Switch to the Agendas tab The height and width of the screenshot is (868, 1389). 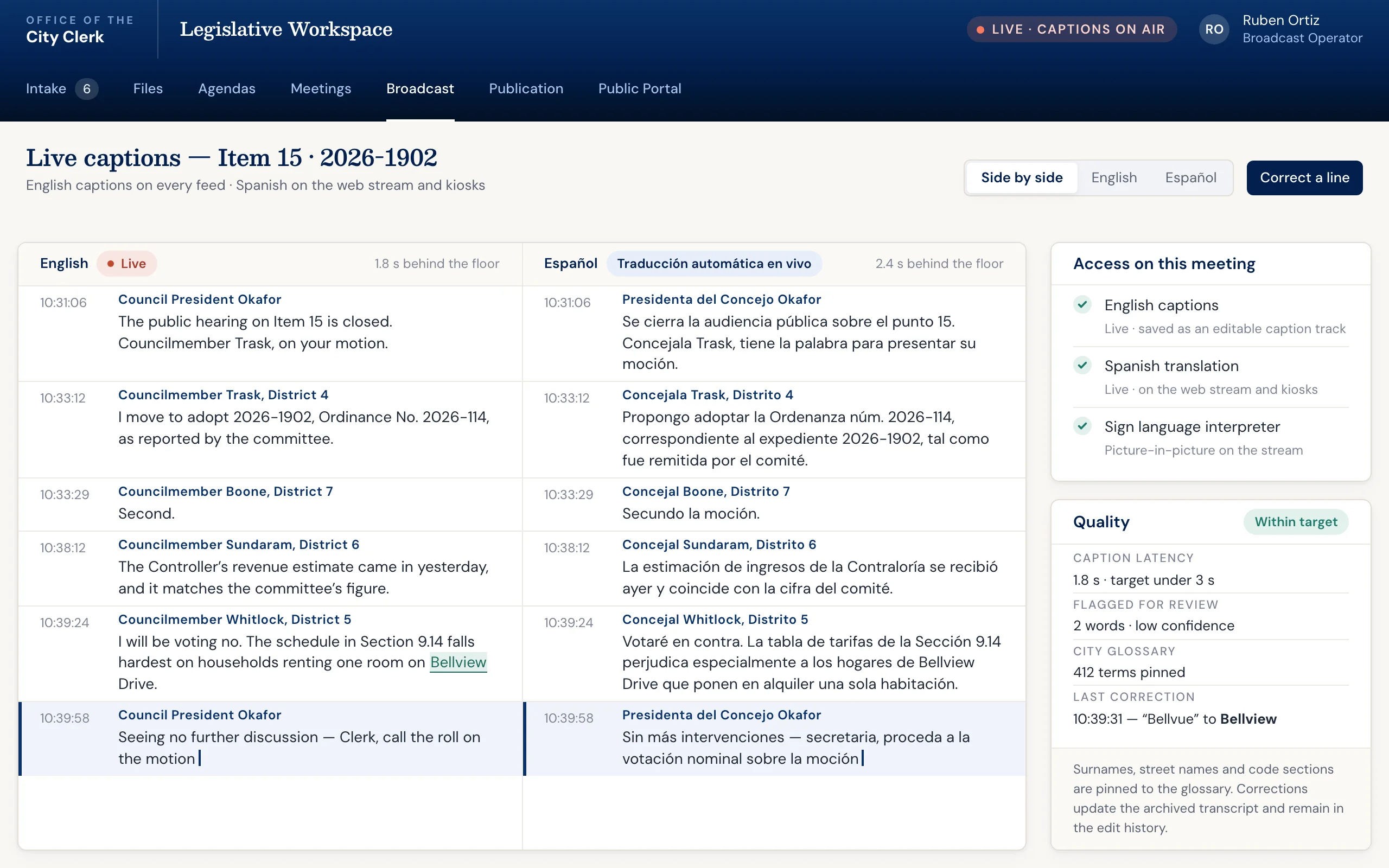(227, 88)
